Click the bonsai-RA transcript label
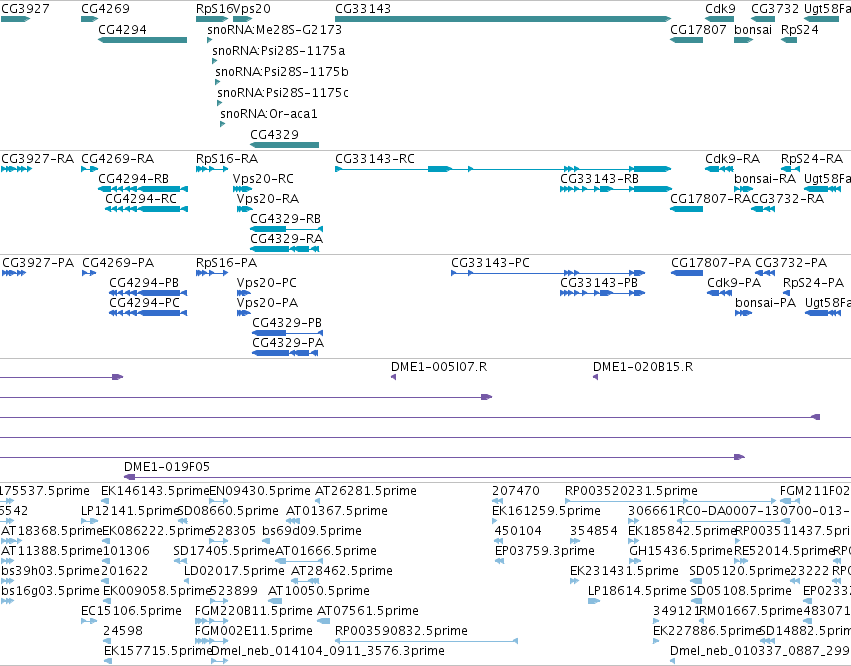The height and width of the screenshot is (666, 851). coord(765,179)
